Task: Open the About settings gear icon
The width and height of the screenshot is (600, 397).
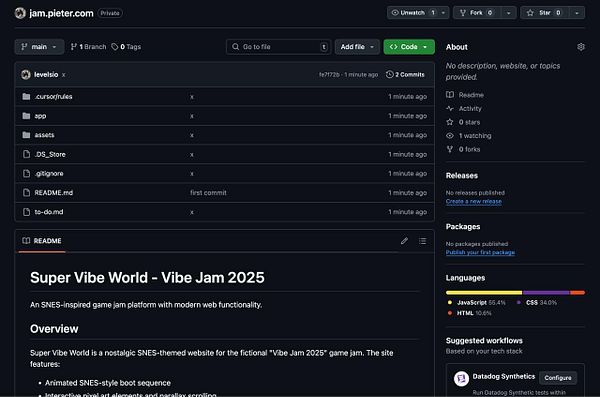Action: tap(580, 47)
